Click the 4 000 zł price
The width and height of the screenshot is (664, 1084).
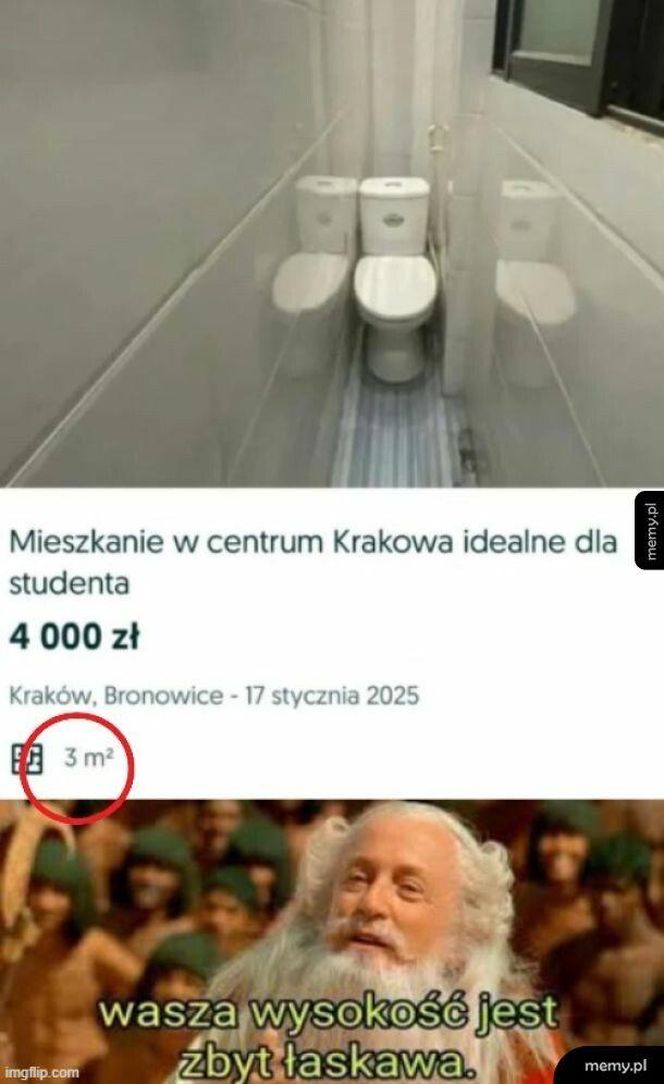[x=74, y=637]
